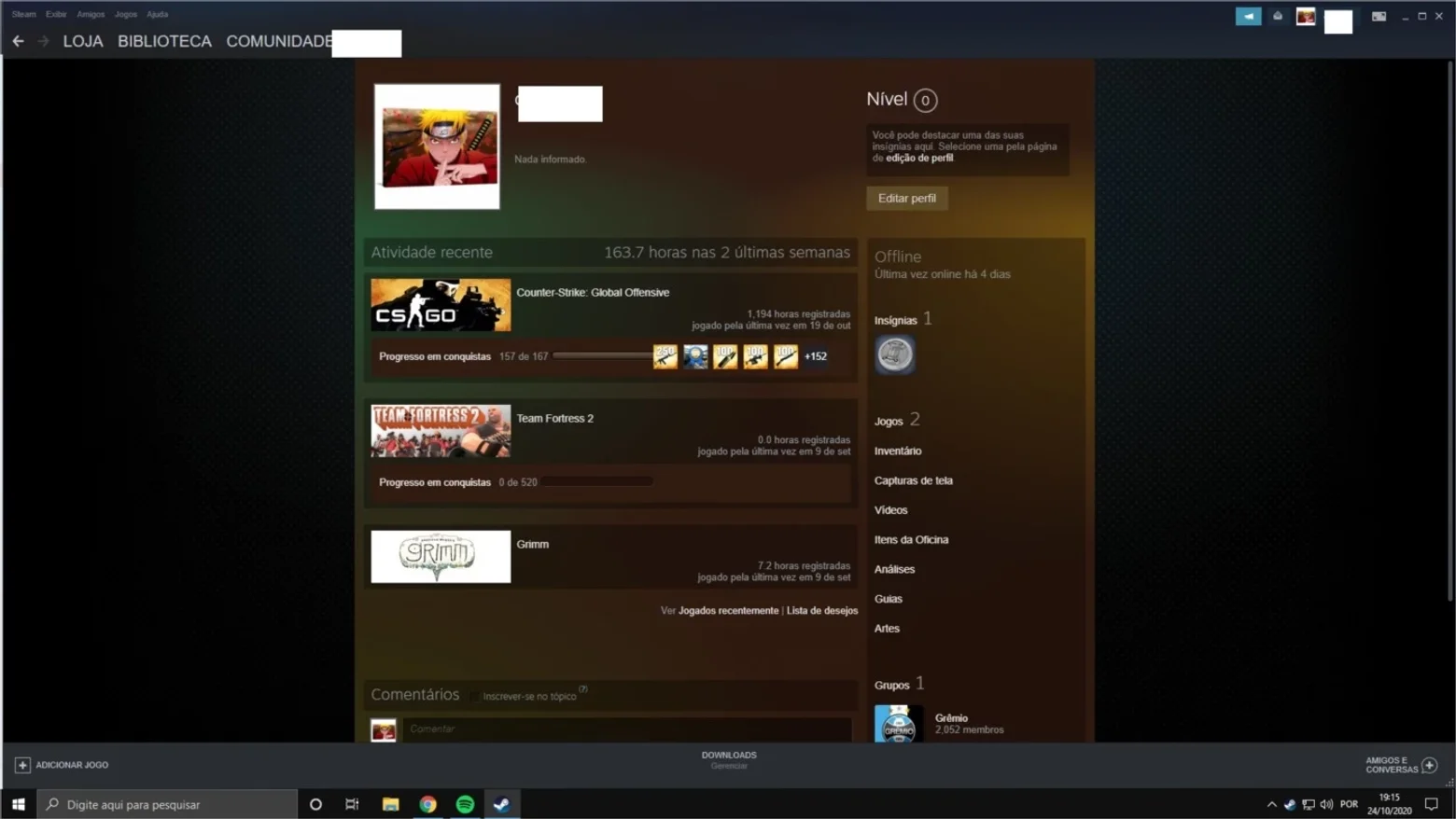Open Google Chrome from the taskbar
This screenshot has height=819, width=1456.
pyautogui.click(x=427, y=804)
